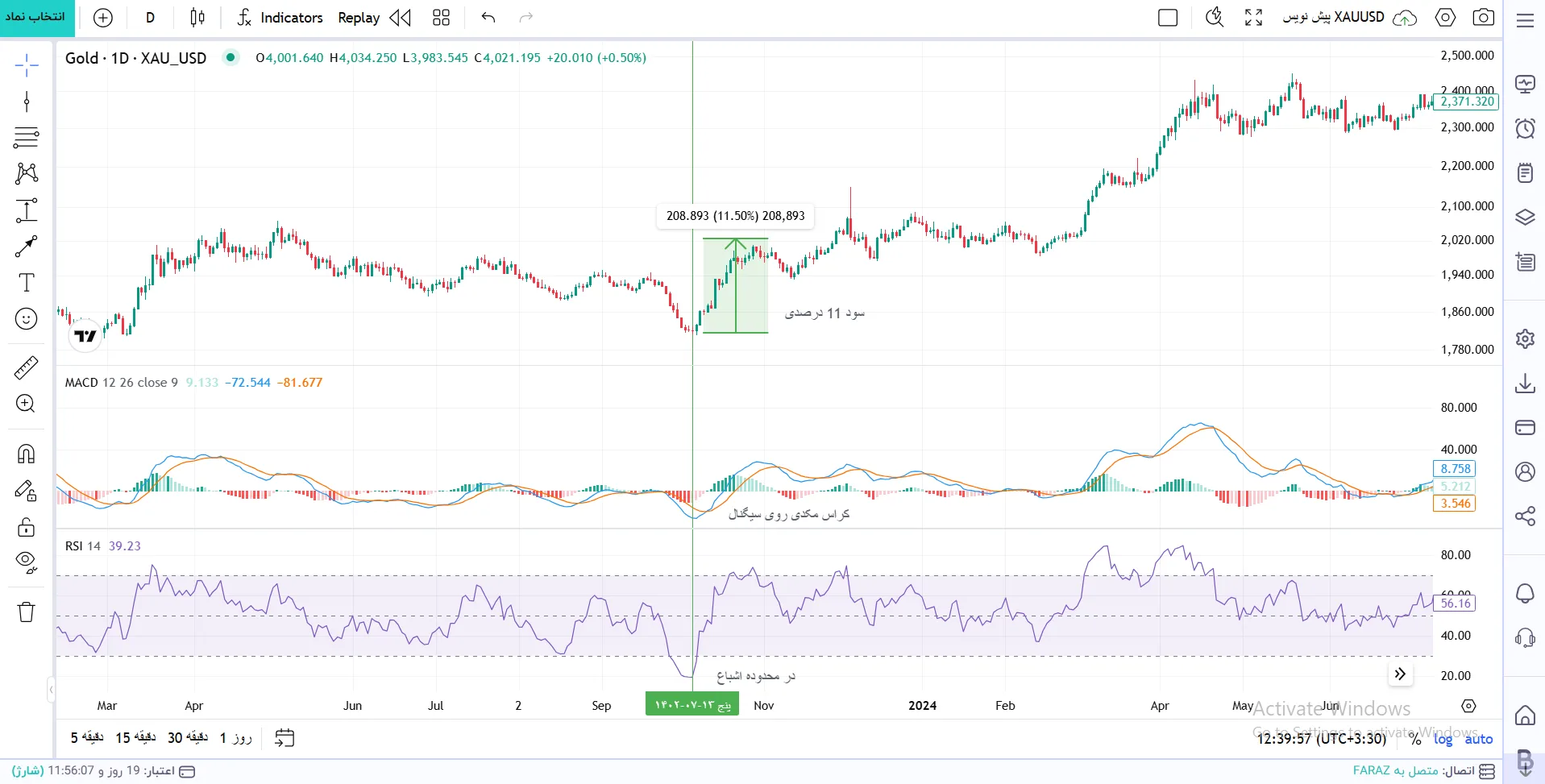Click the RSI 14 indicator legend
This screenshot has width=1545, height=784.
click(83, 546)
